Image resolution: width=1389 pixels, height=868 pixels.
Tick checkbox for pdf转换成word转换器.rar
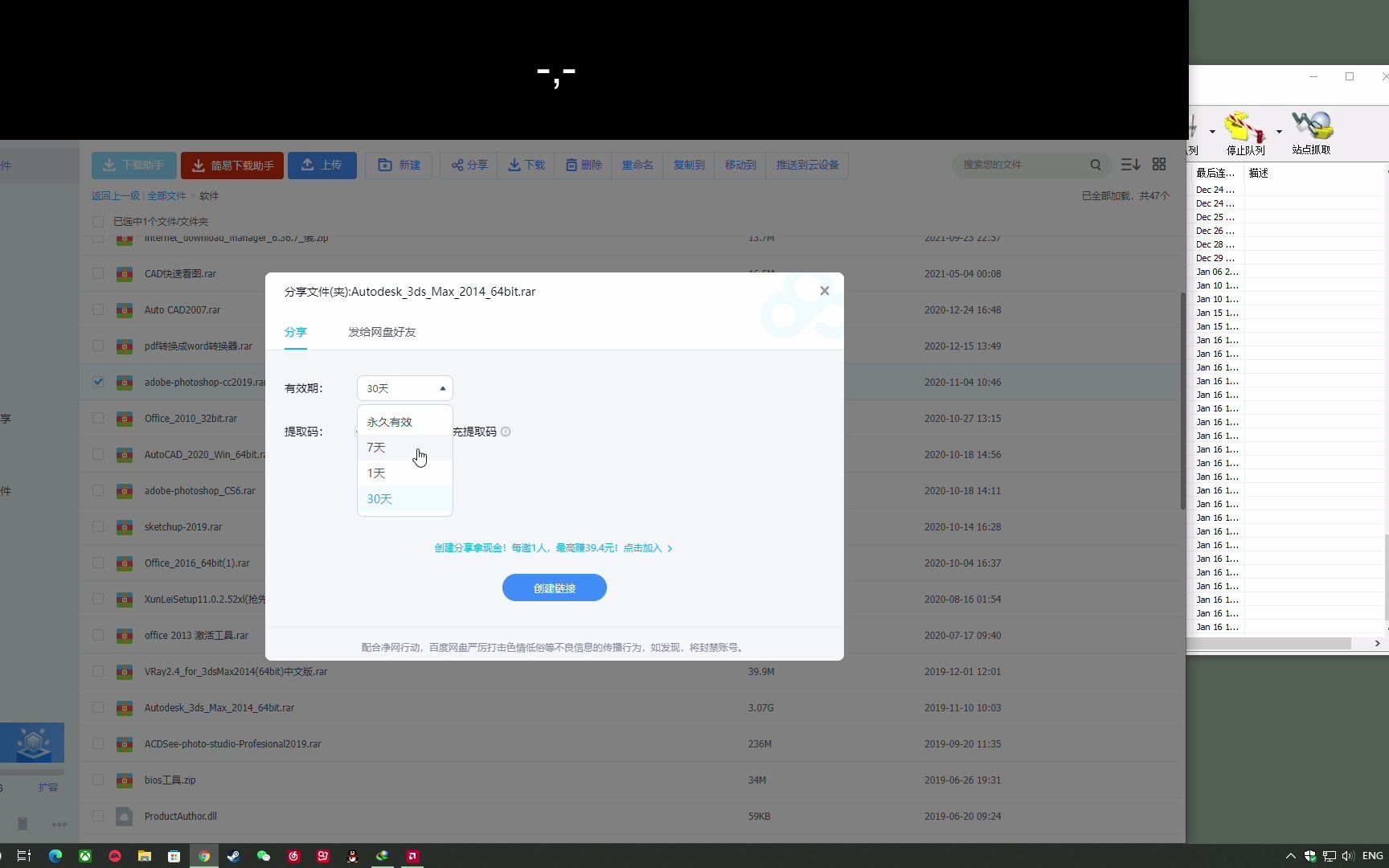click(98, 346)
